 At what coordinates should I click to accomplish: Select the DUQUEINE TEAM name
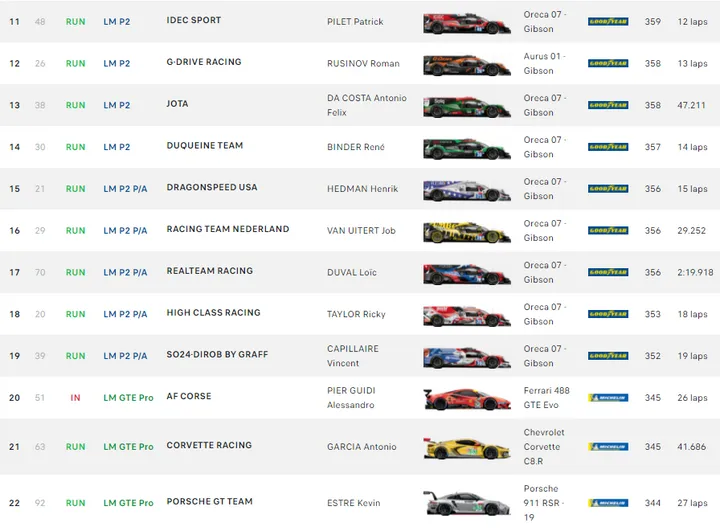point(205,146)
